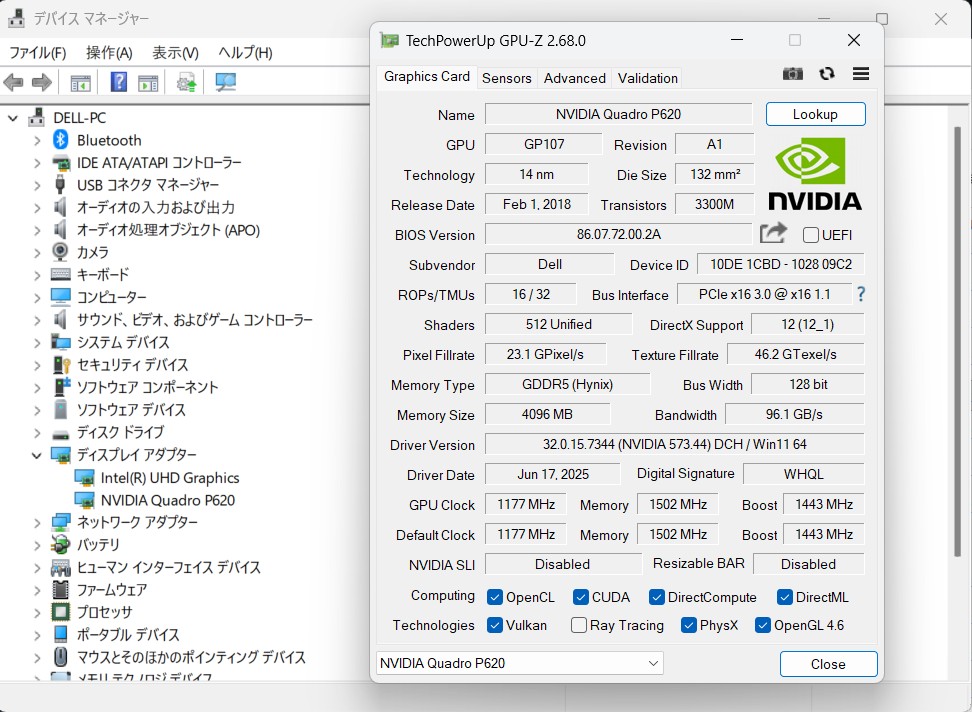The image size is (972, 712).
Task: Switch to the Sensors tab
Action: (506, 78)
